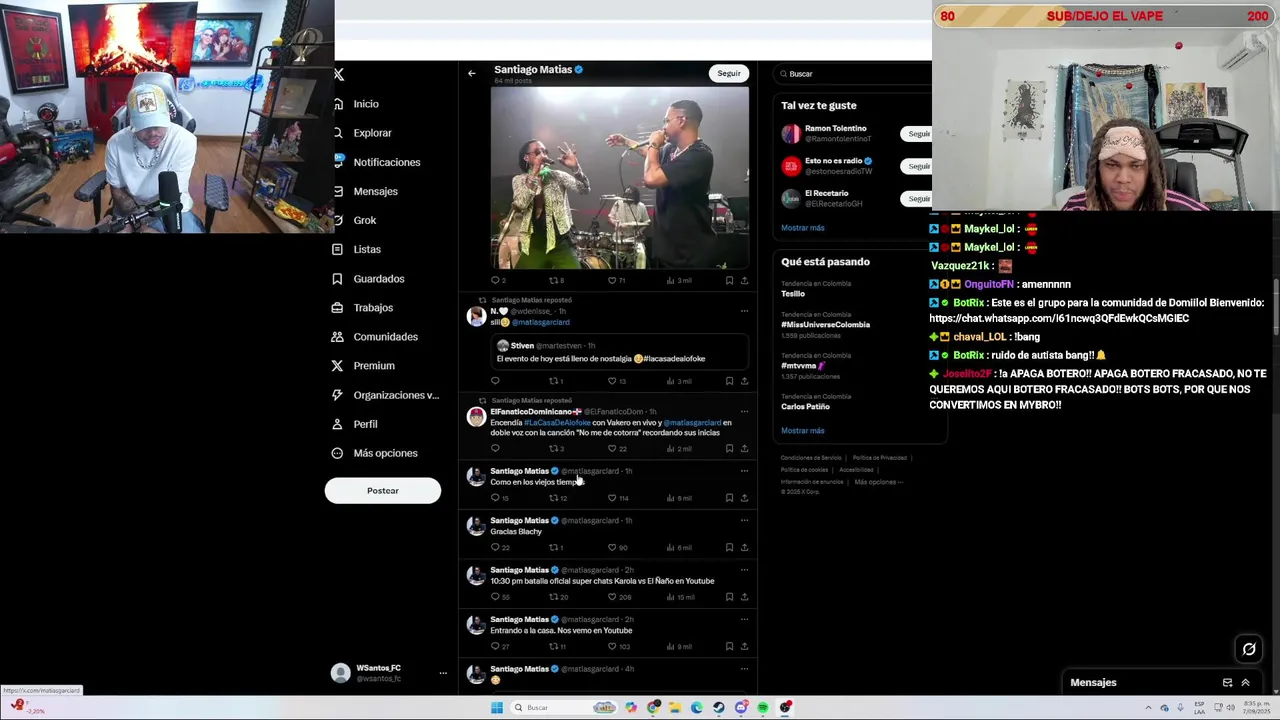The width and height of the screenshot is (1280, 720).
Task: Open the concert performance photo
Action: pos(619,178)
